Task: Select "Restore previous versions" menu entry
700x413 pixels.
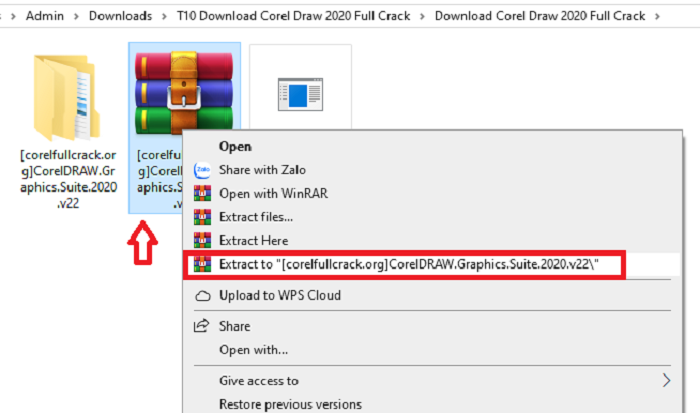Action: [290, 404]
